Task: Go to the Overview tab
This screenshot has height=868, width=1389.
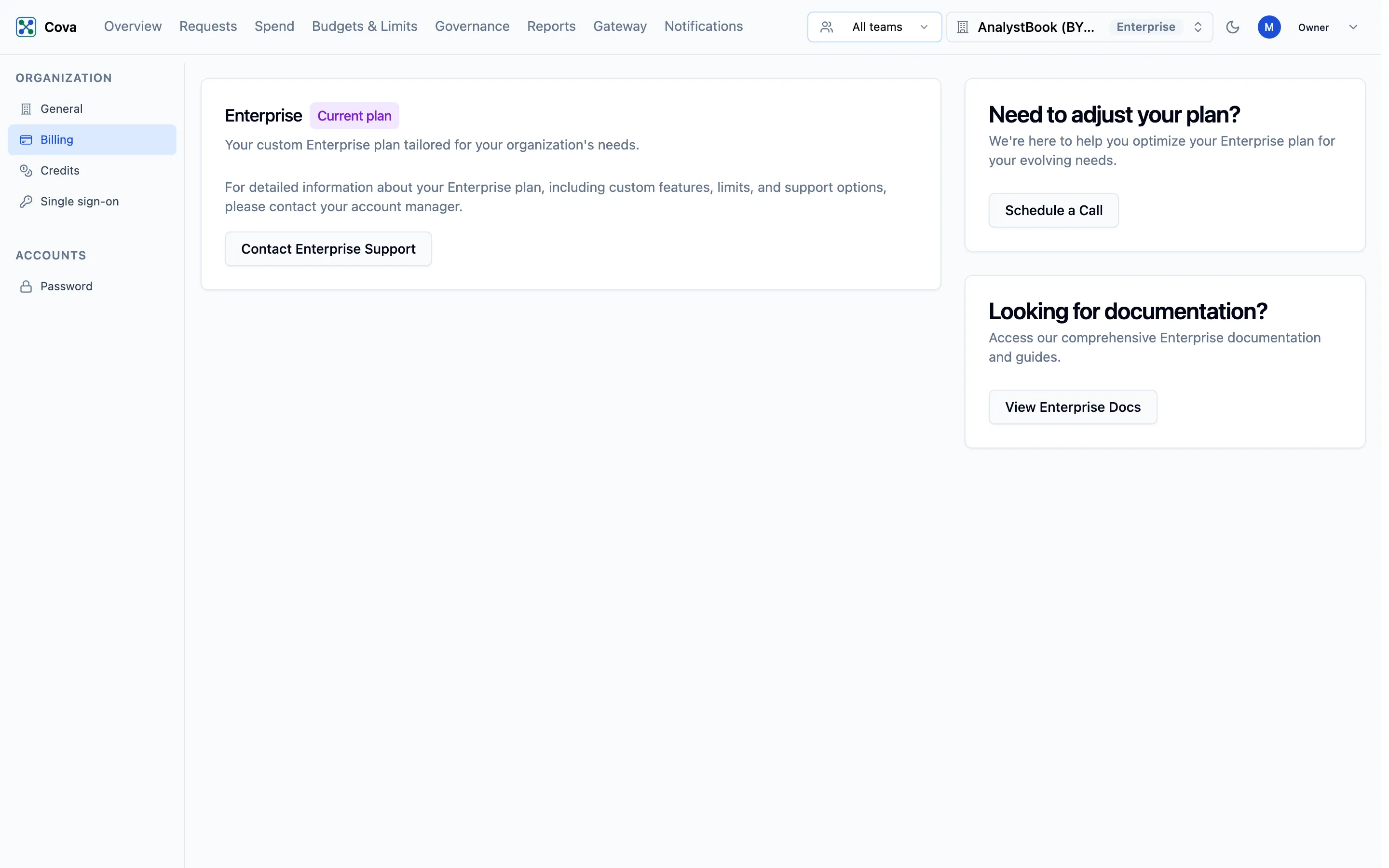Action: pyautogui.click(x=133, y=27)
